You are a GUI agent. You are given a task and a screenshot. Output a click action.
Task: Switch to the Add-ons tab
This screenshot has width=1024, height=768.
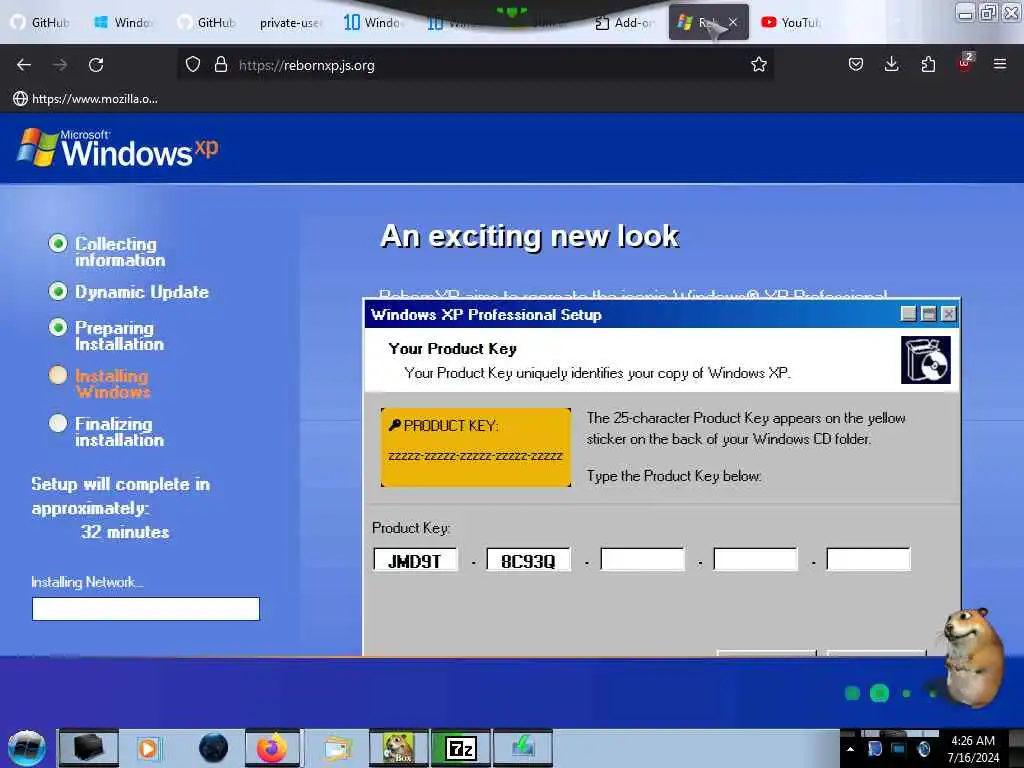624,23
